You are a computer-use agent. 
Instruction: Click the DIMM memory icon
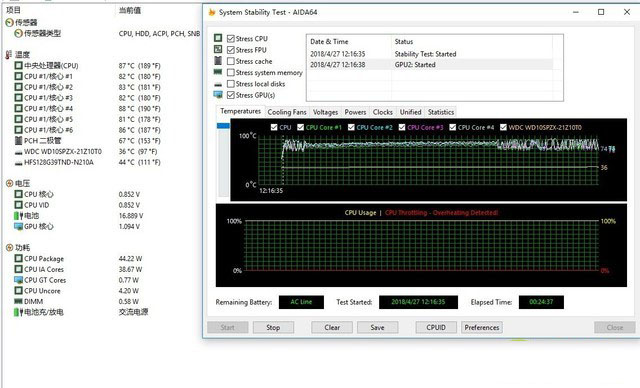pyautogui.click(x=18, y=302)
